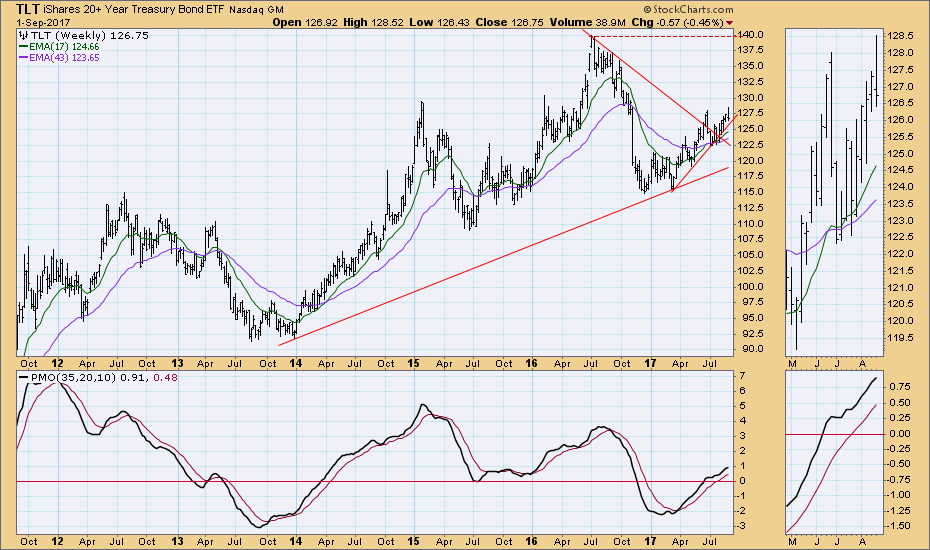
Task: Click the EMA(43) 123.65 legend label
Action: (67, 58)
